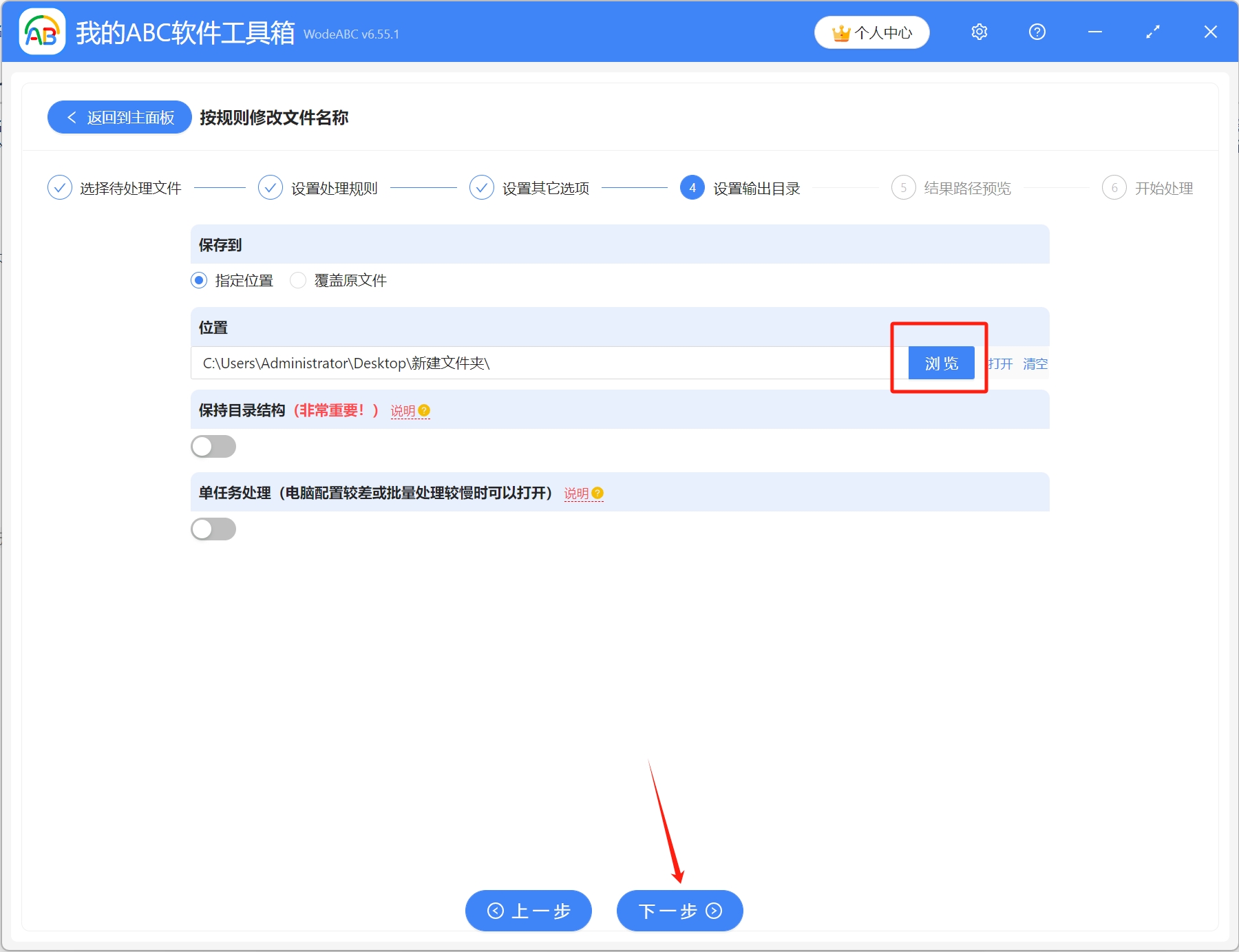Select the 覆盖原文件 radio option

(x=298, y=280)
